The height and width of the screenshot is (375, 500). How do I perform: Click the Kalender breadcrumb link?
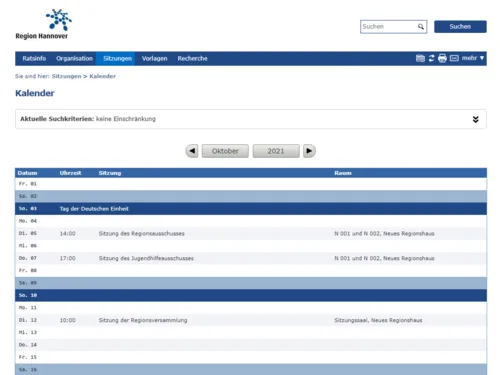pos(103,76)
